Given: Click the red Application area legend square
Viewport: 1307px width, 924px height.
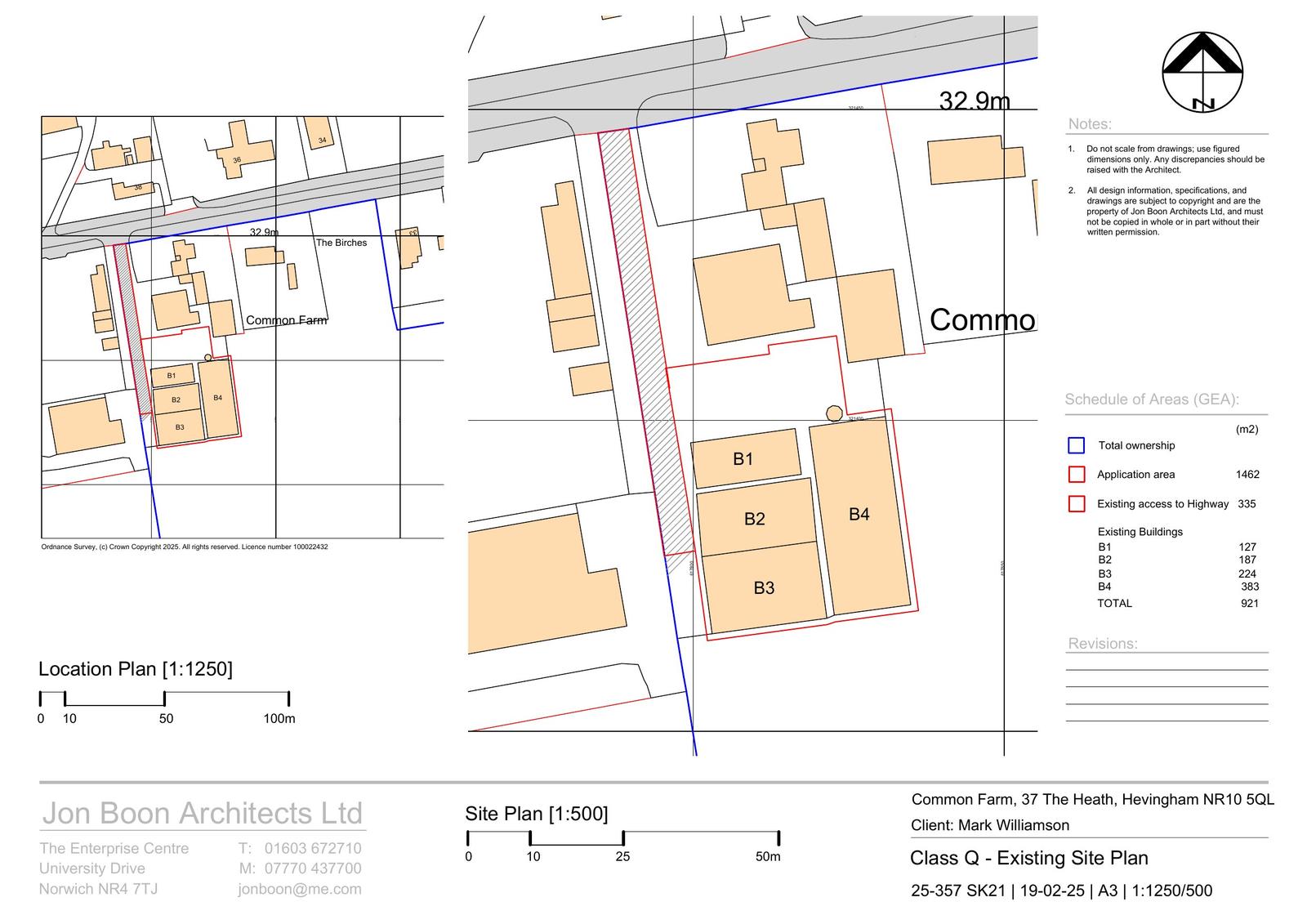Looking at the screenshot, I should coord(1076,475).
